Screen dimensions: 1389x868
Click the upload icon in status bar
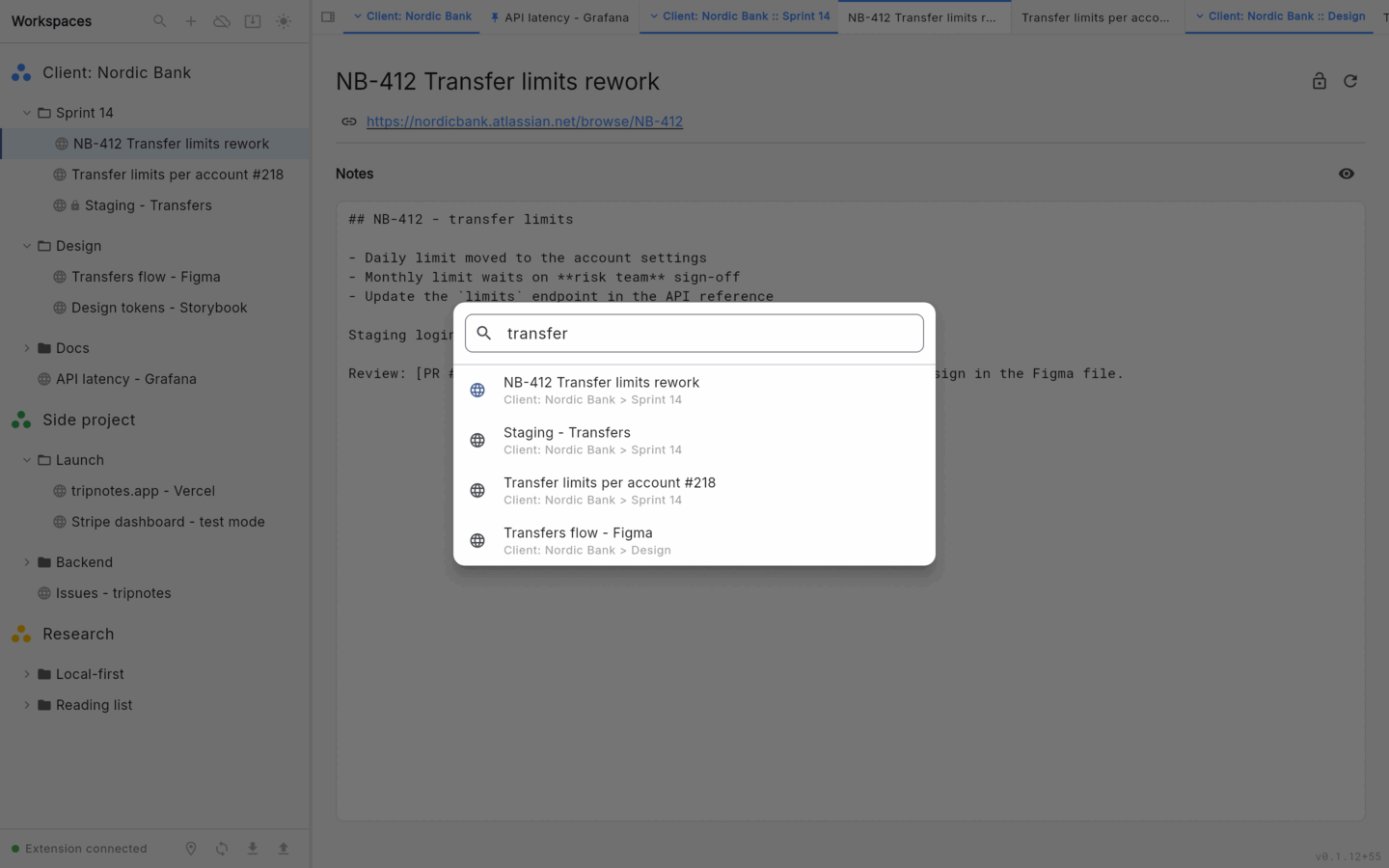click(x=284, y=849)
